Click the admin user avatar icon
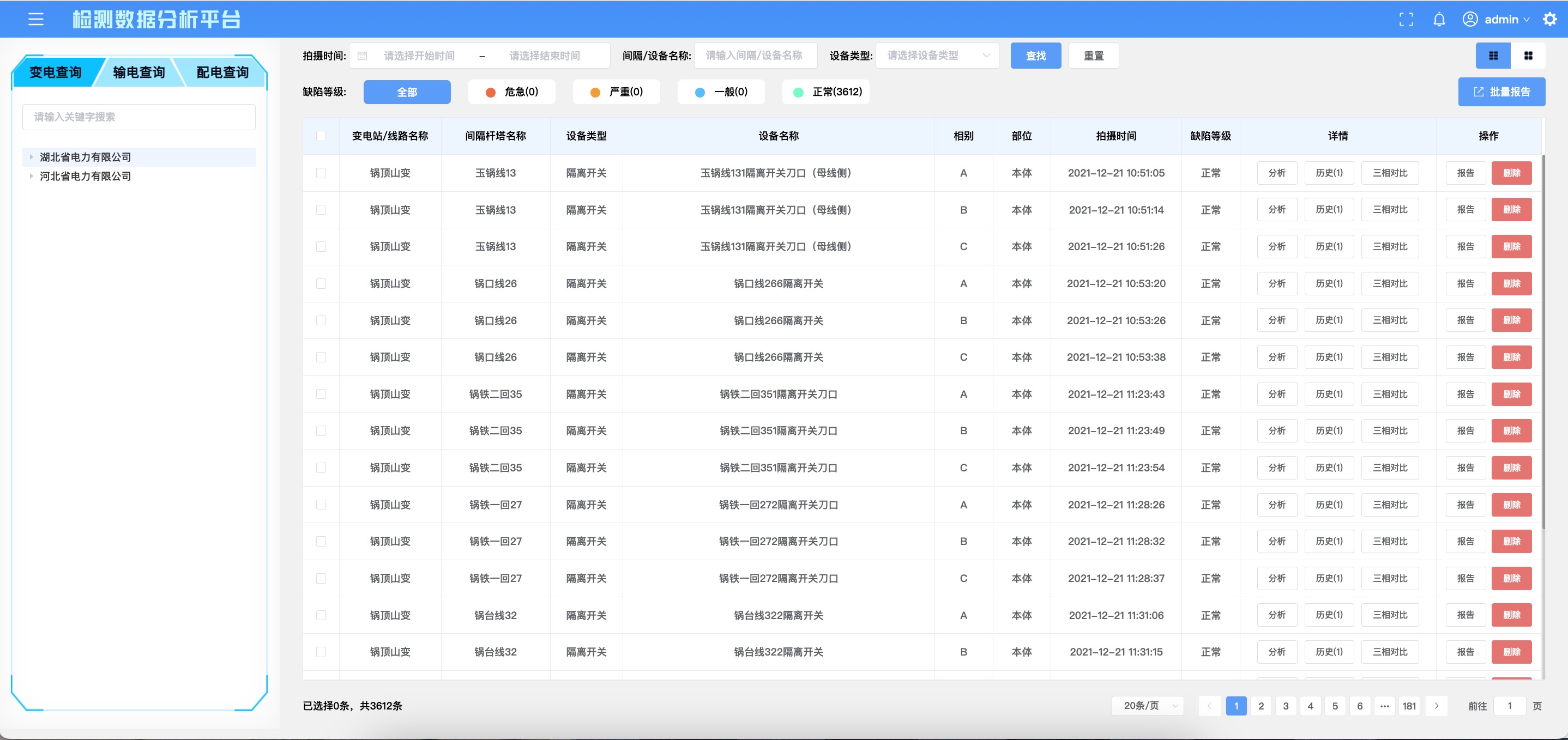The height and width of the screenshot is (740, 1568). click(x=1470, y=20)
